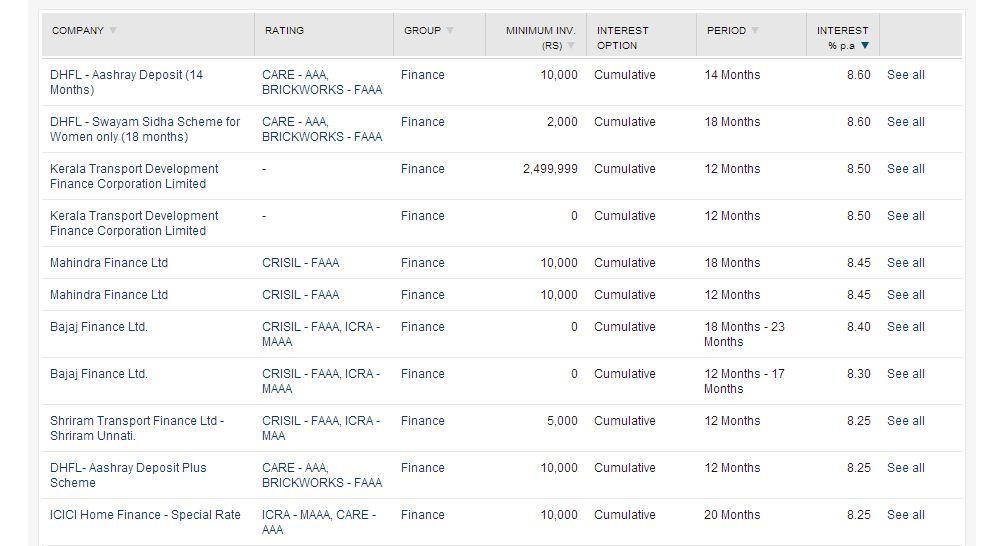Screen dimensions: 983x546
Task: Select Mahindra Finance Ltd 12 Months row
Action: (x=502, y=295)
